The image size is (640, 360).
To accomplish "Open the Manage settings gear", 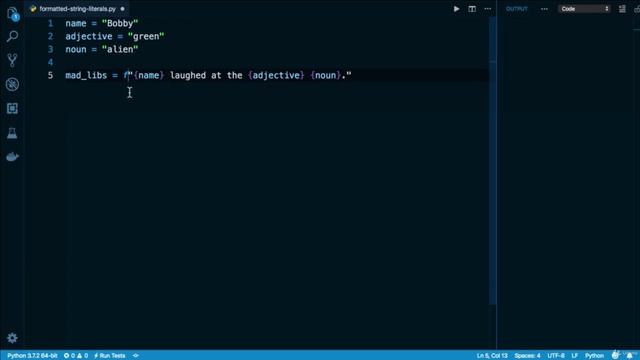I will click(12, 338).
